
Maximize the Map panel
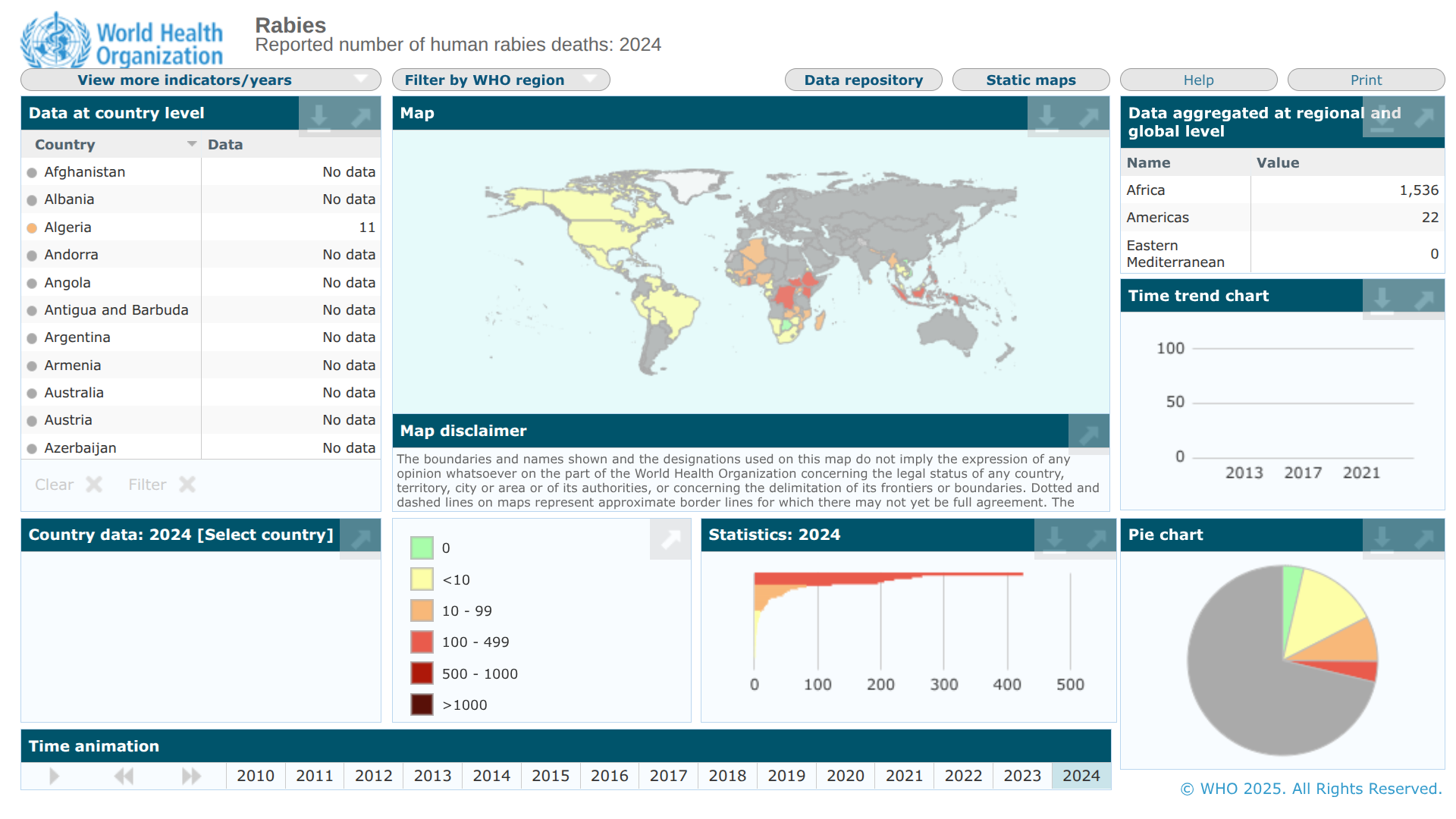point(1089,116)
